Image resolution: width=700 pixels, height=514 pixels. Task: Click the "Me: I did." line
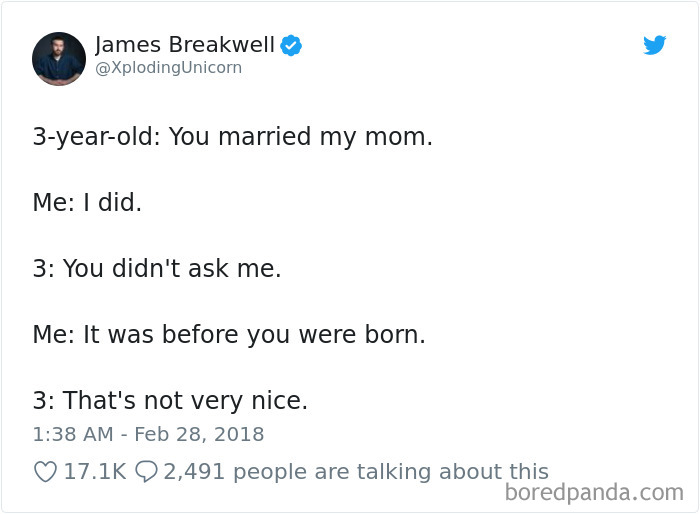click(87, 203)
